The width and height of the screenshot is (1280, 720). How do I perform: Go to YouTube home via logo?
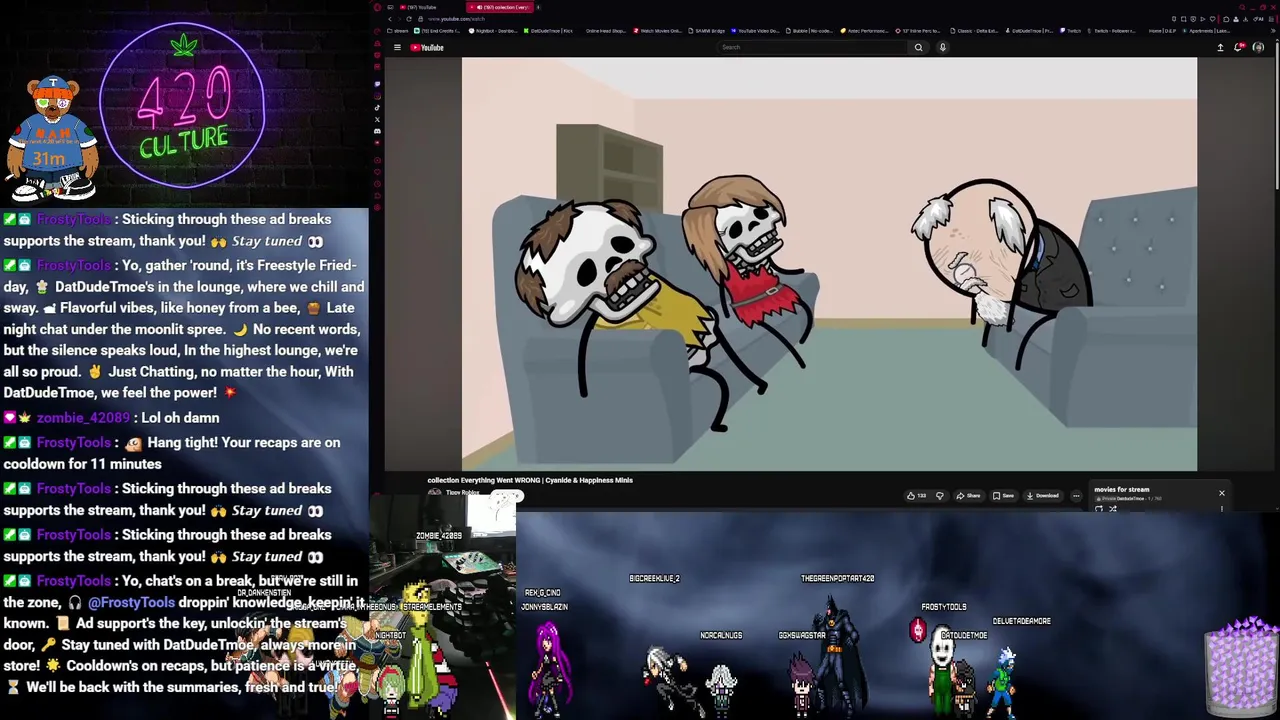click(x=427, y=47)
